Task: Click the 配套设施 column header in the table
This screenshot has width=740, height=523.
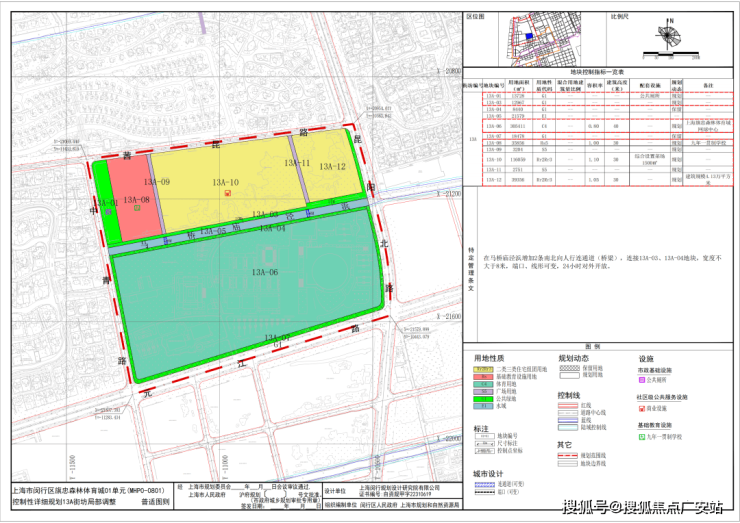Action: [650, 85]
